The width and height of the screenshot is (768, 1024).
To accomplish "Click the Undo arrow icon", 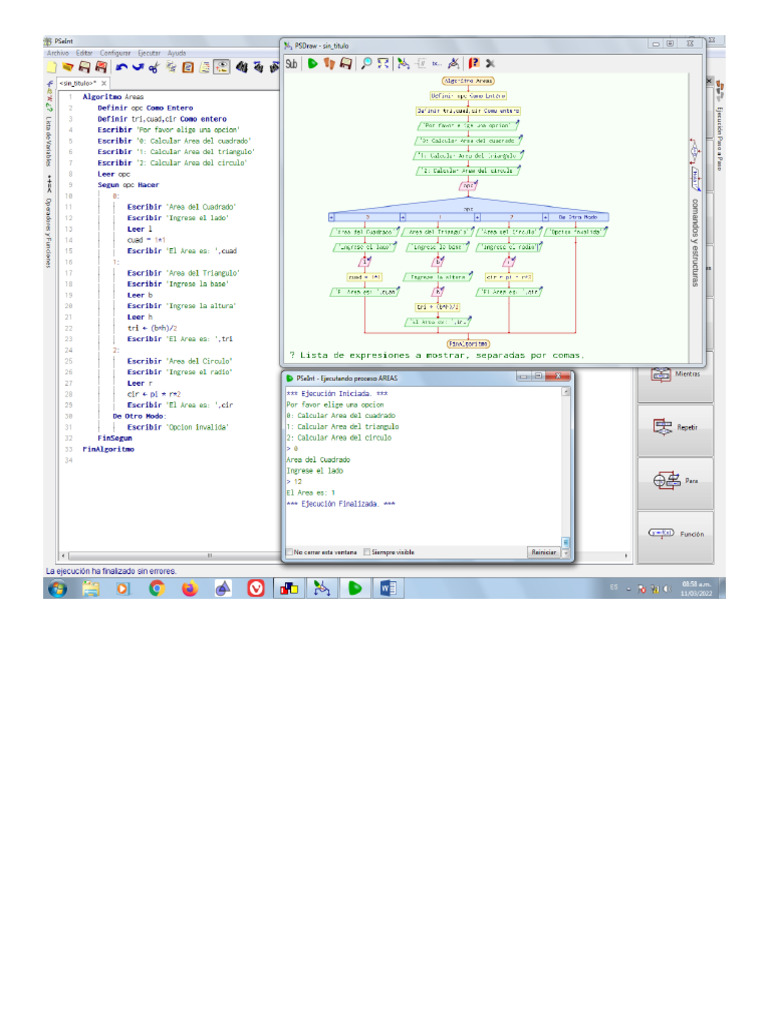I will 121,67.
